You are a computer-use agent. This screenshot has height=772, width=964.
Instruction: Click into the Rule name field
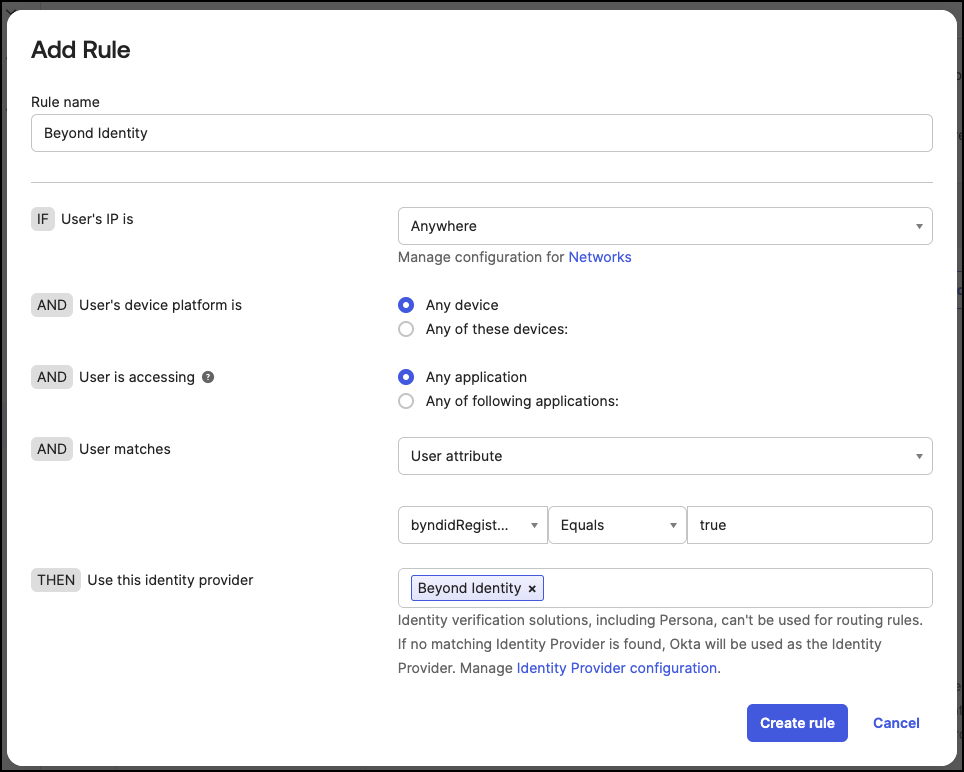click(481, 133)
